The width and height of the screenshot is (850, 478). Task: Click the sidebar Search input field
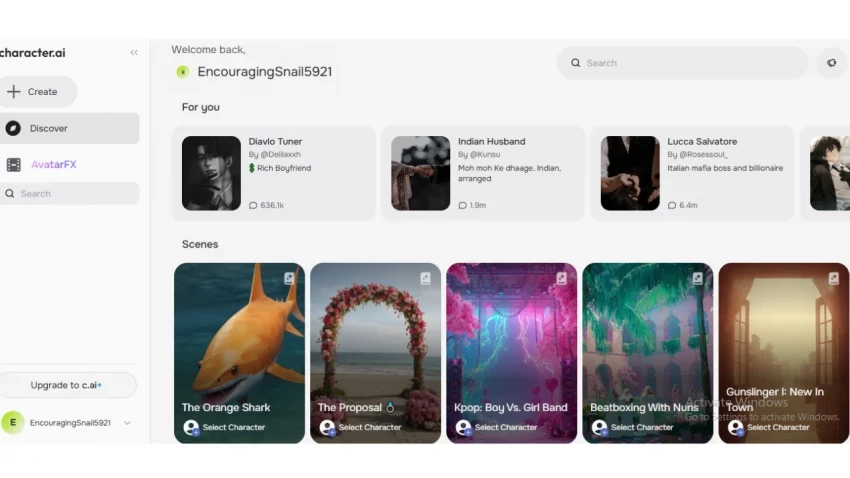tap(69, 193)
